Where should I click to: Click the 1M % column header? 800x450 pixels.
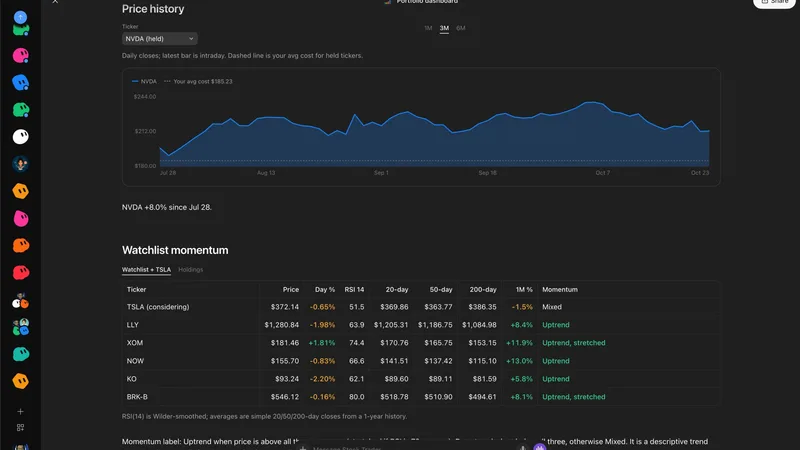[524, 289]
